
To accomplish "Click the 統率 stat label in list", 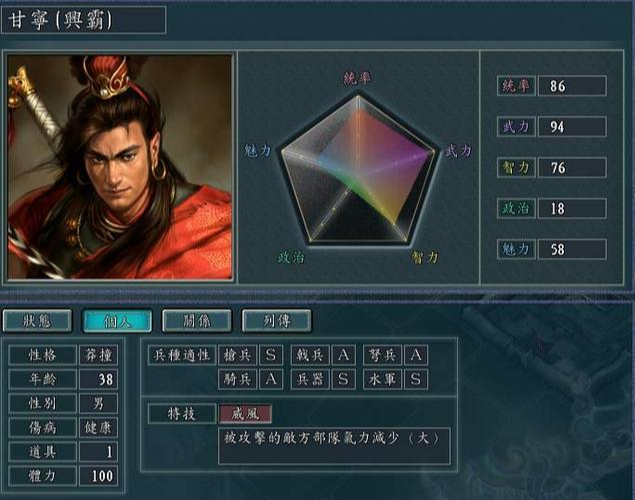I will pos(516,86).
